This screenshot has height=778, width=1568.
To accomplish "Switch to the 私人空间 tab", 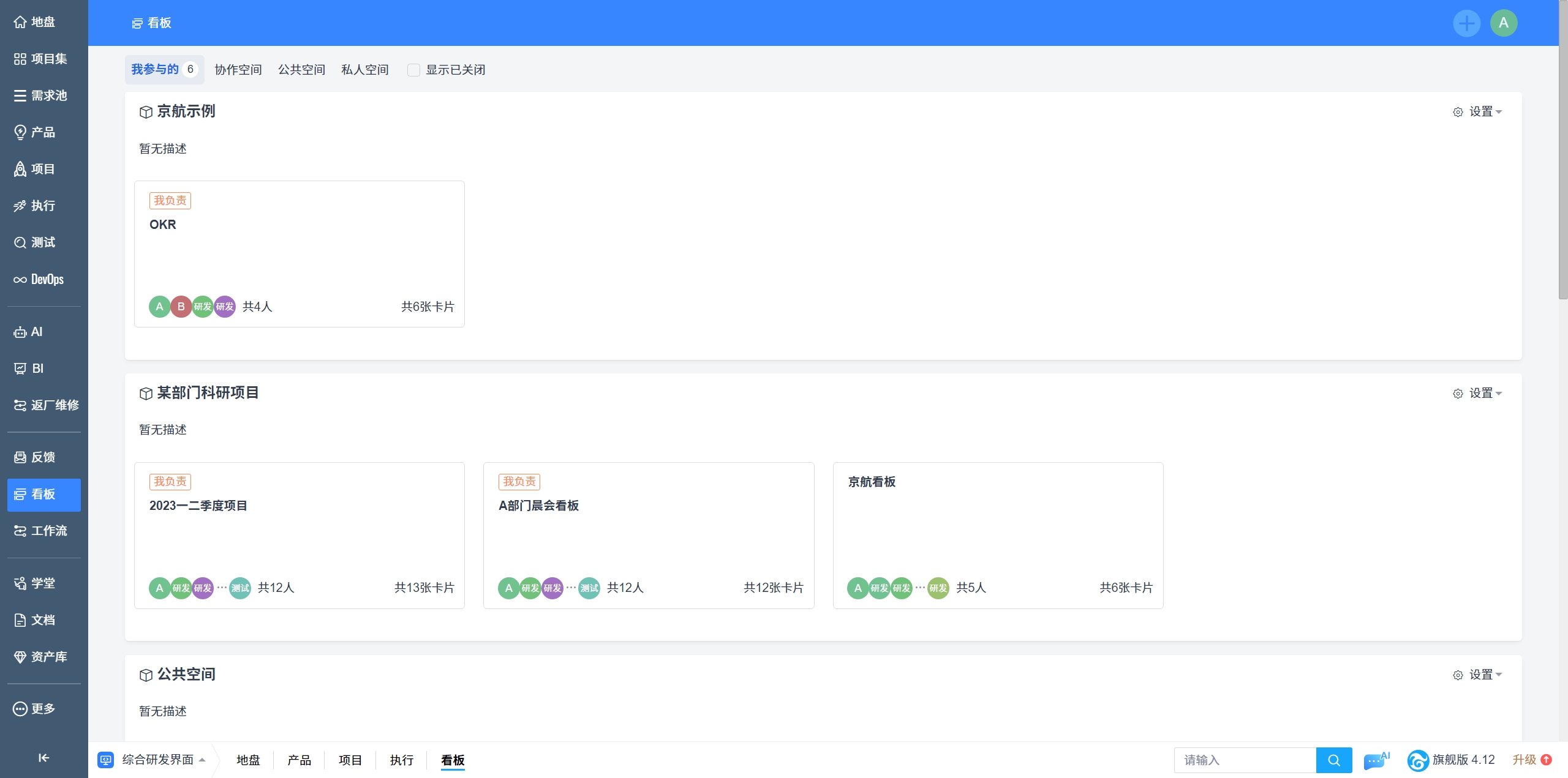I will [365, 70].
